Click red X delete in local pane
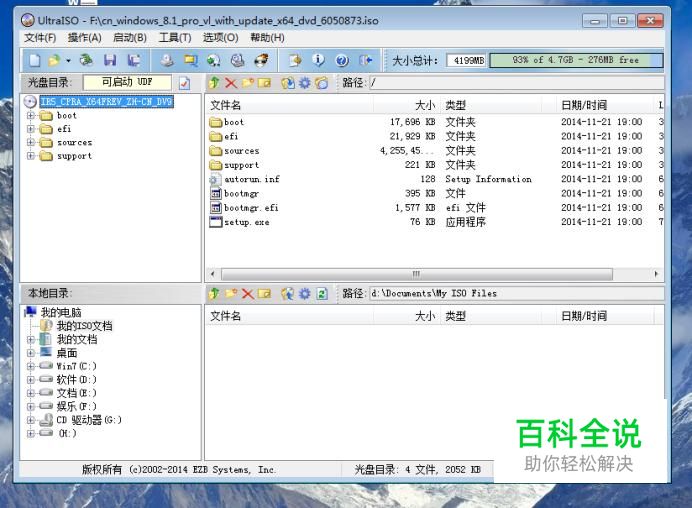The image size is (692, 508). [x=248, y=294]
